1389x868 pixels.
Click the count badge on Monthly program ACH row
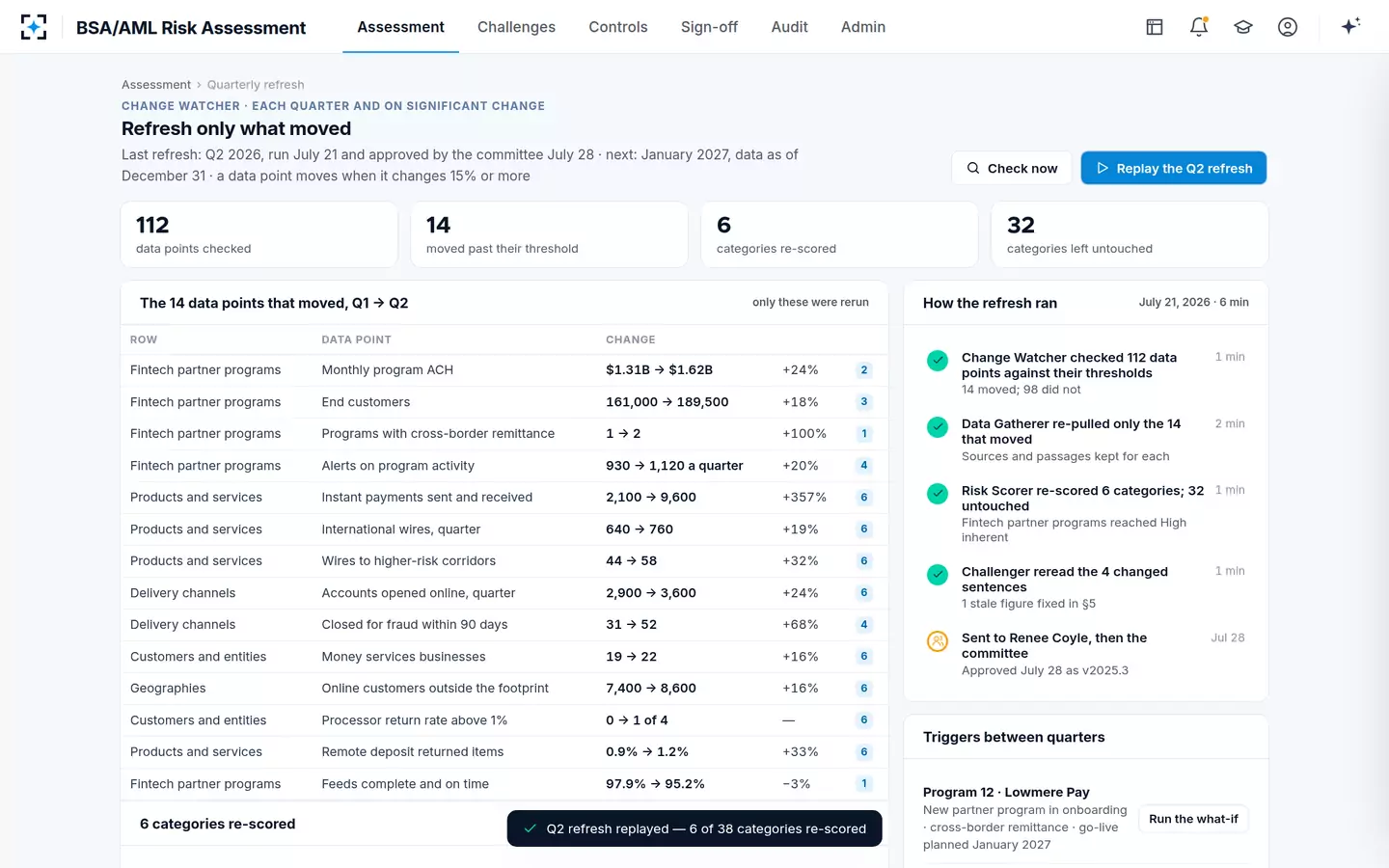864,370
